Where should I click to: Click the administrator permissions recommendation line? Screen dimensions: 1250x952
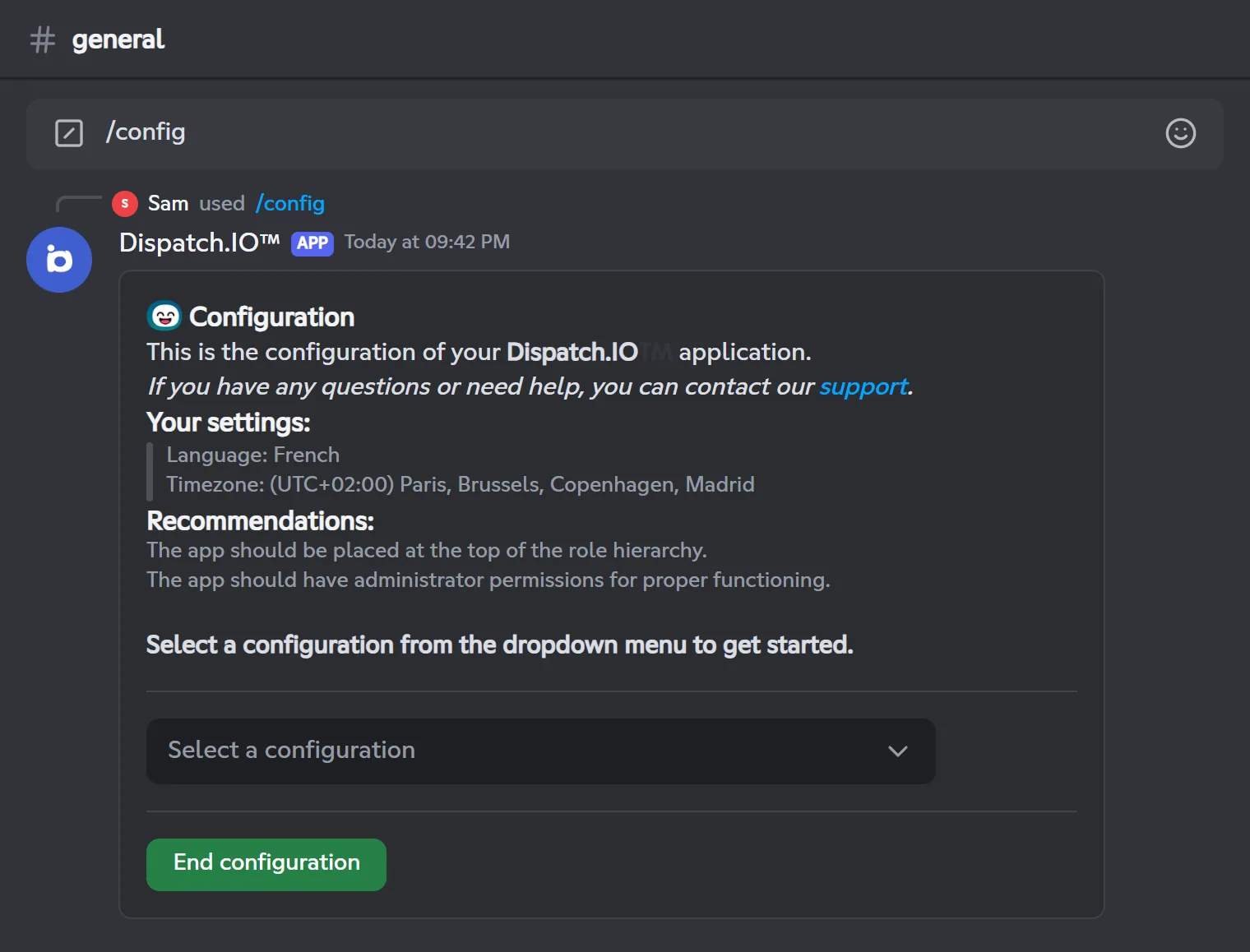tap(488, 580)
